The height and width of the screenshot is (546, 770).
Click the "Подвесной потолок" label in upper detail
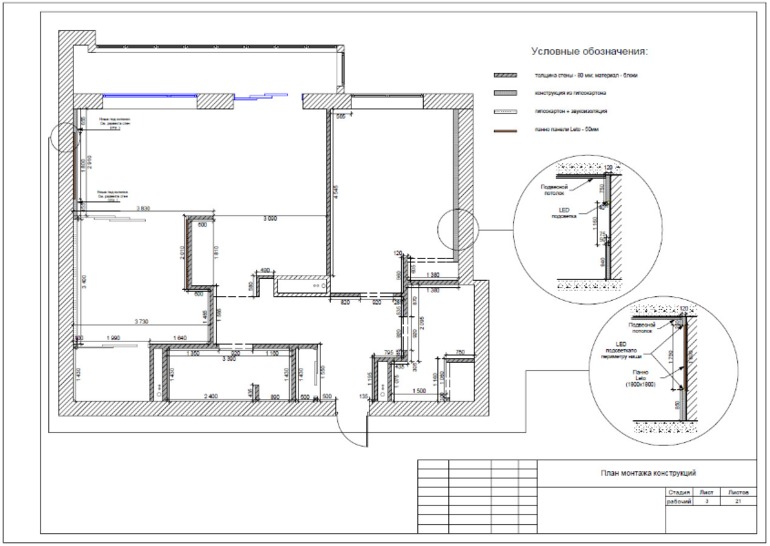pos(555,189)
